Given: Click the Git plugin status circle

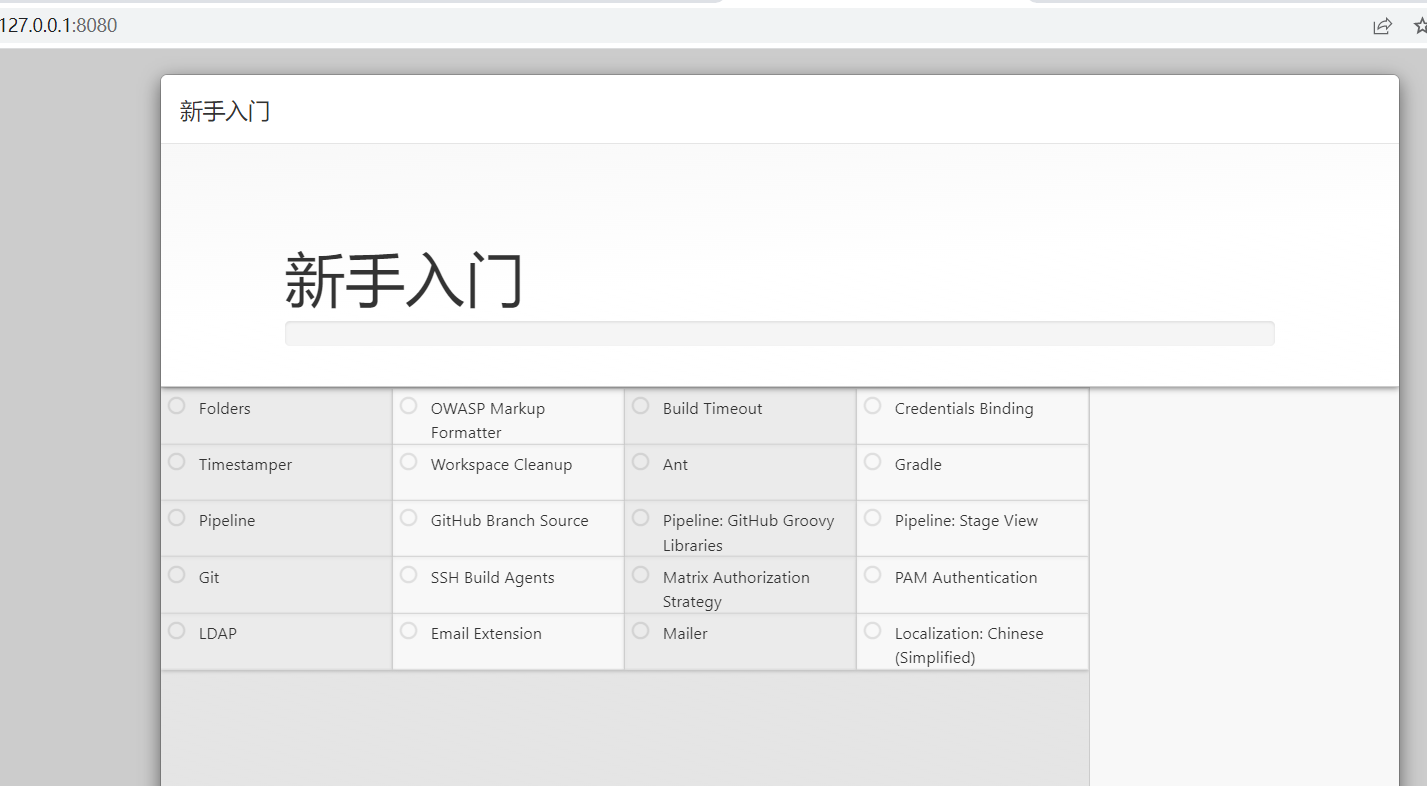Looking at the screenshot, I should tap(177, 575).
